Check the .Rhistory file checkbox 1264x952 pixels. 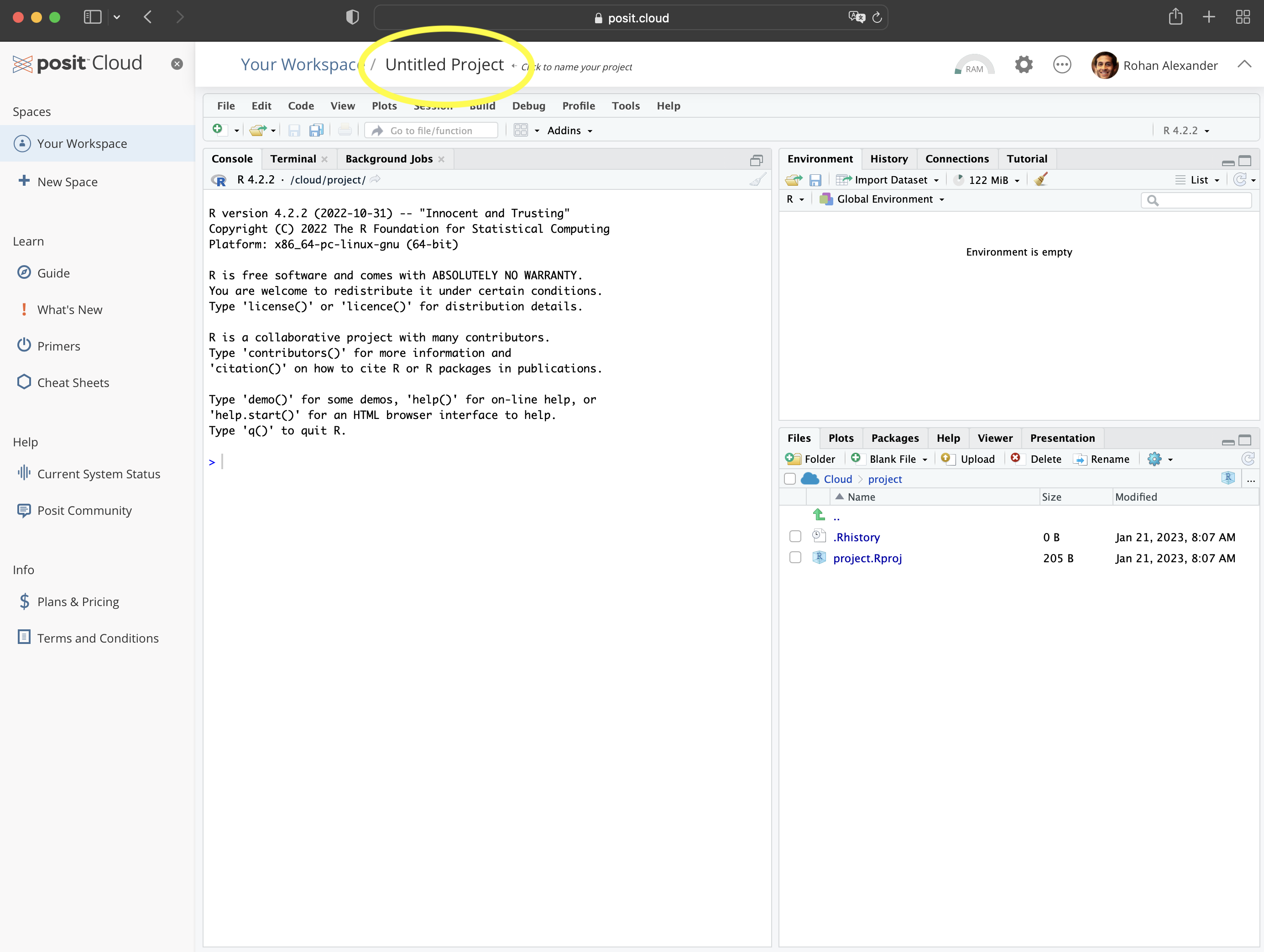[x=795, y=537]
